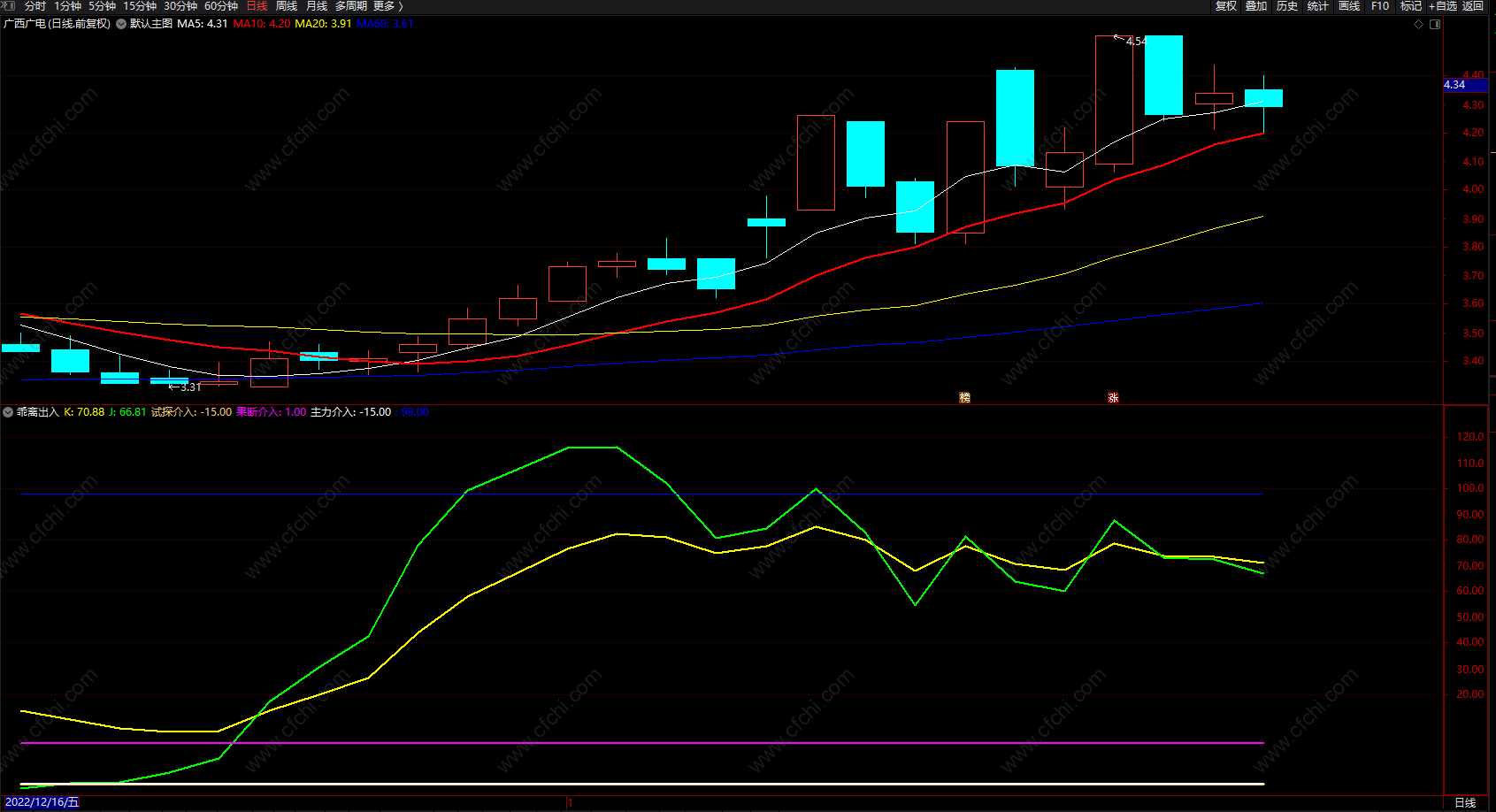The image size is (1496, 812).
Task: Click the 2022/12/16 date label in timeline
Action: [x=42, y=802]
